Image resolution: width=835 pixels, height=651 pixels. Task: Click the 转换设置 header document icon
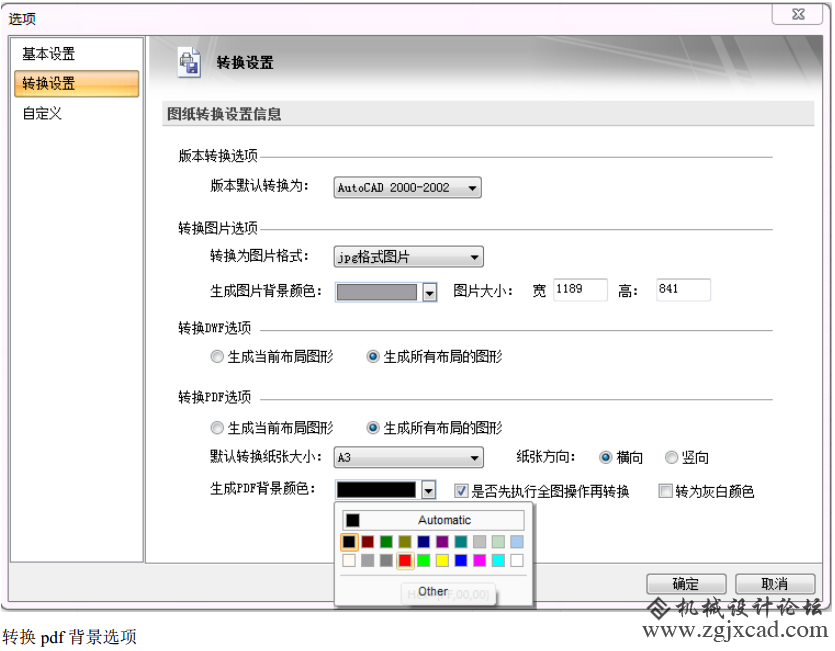[x=189, y=63]
